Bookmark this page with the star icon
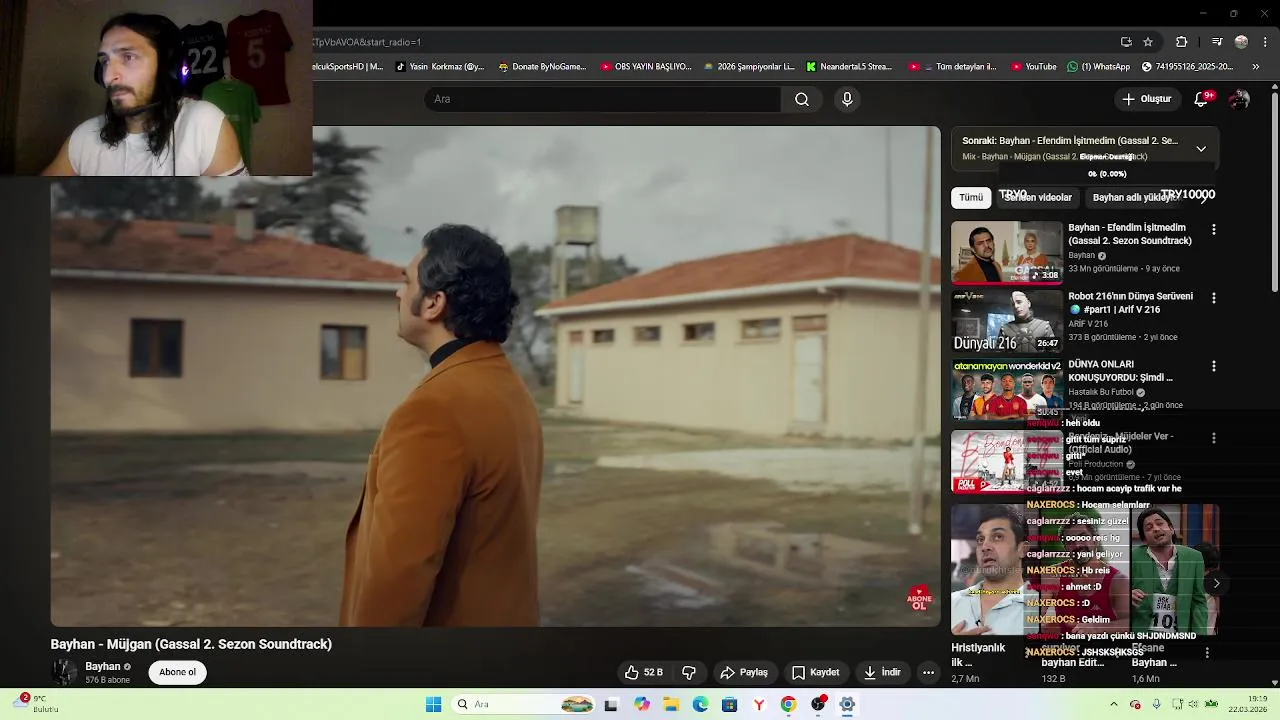This screenshot has height=720, width=1280. click(1148, 42)
